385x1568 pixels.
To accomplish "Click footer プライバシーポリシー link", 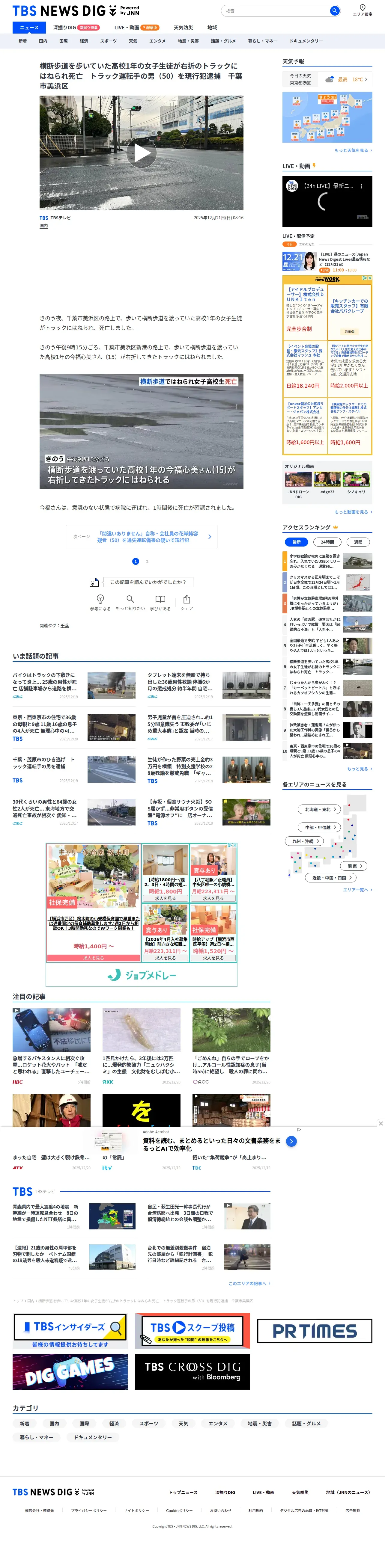I will point(88,1511).
